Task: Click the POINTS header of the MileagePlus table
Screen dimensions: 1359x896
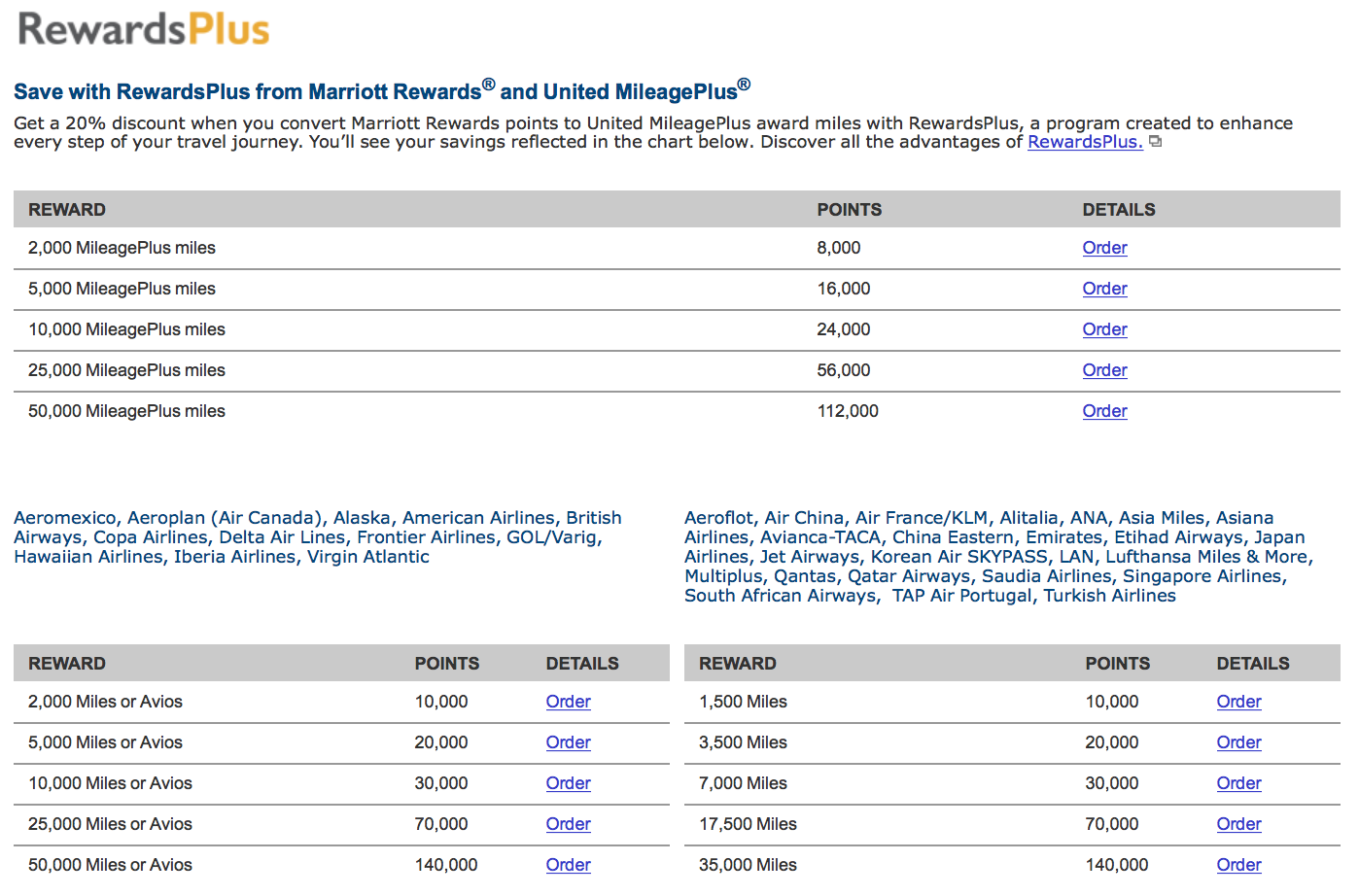Action: [850, 210]
